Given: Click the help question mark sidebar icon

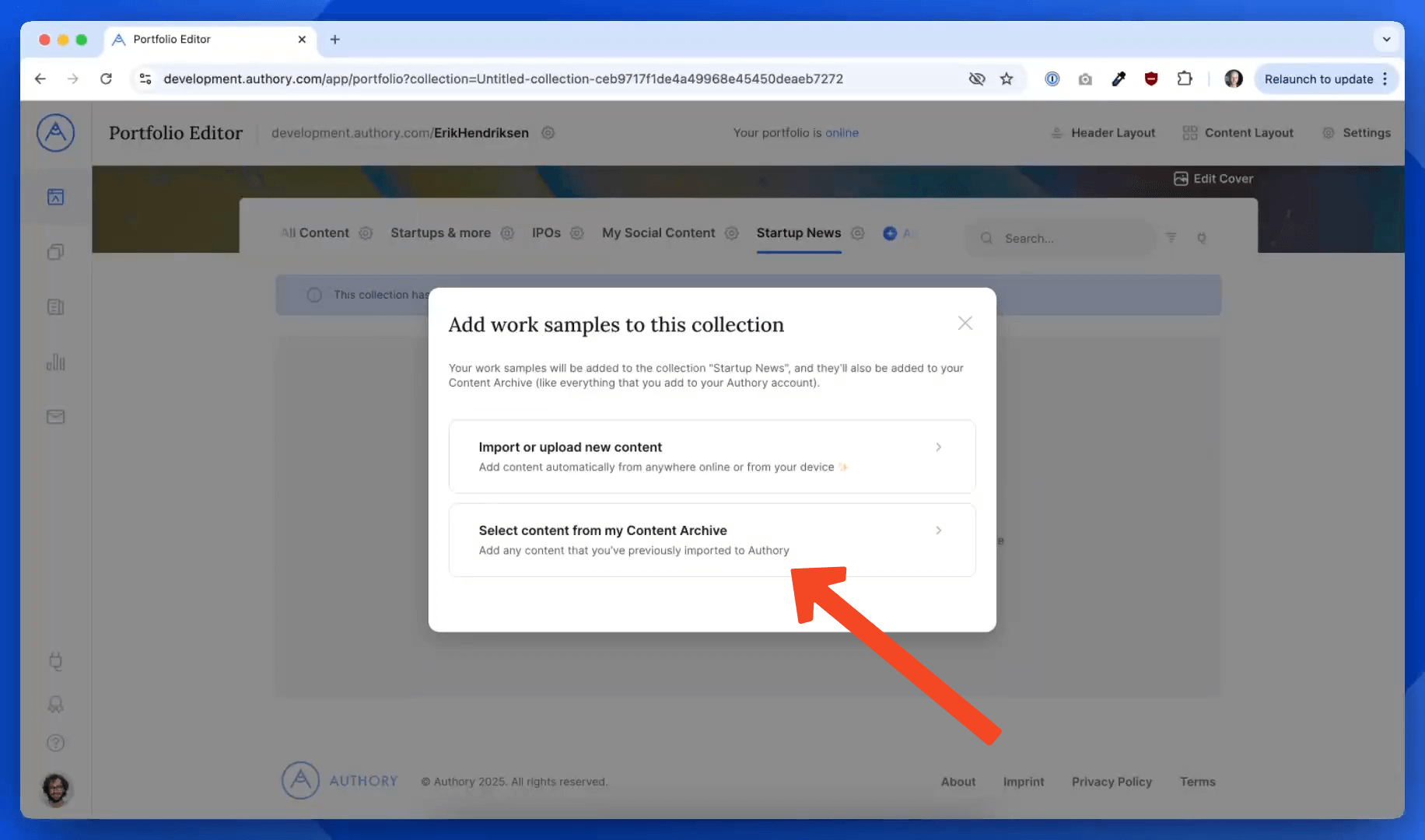Looking at the screenshot, I should pyautogui.click(x=55, y=743).
